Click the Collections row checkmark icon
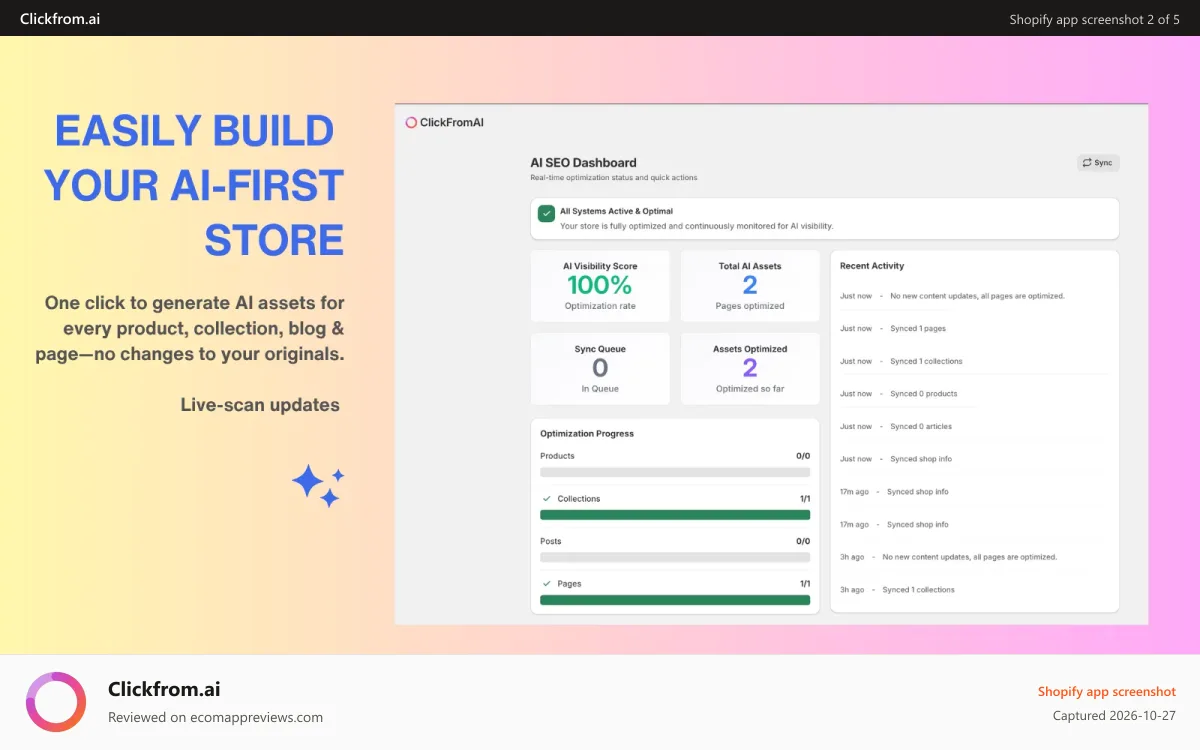The height and width of the screenshot is (750, 1200). coord(546,498)
